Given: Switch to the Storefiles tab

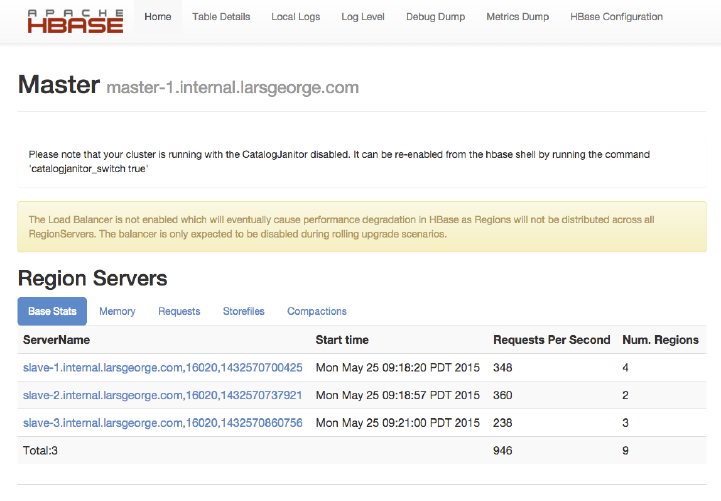Looking at the screenshot, I should point(244,311).
